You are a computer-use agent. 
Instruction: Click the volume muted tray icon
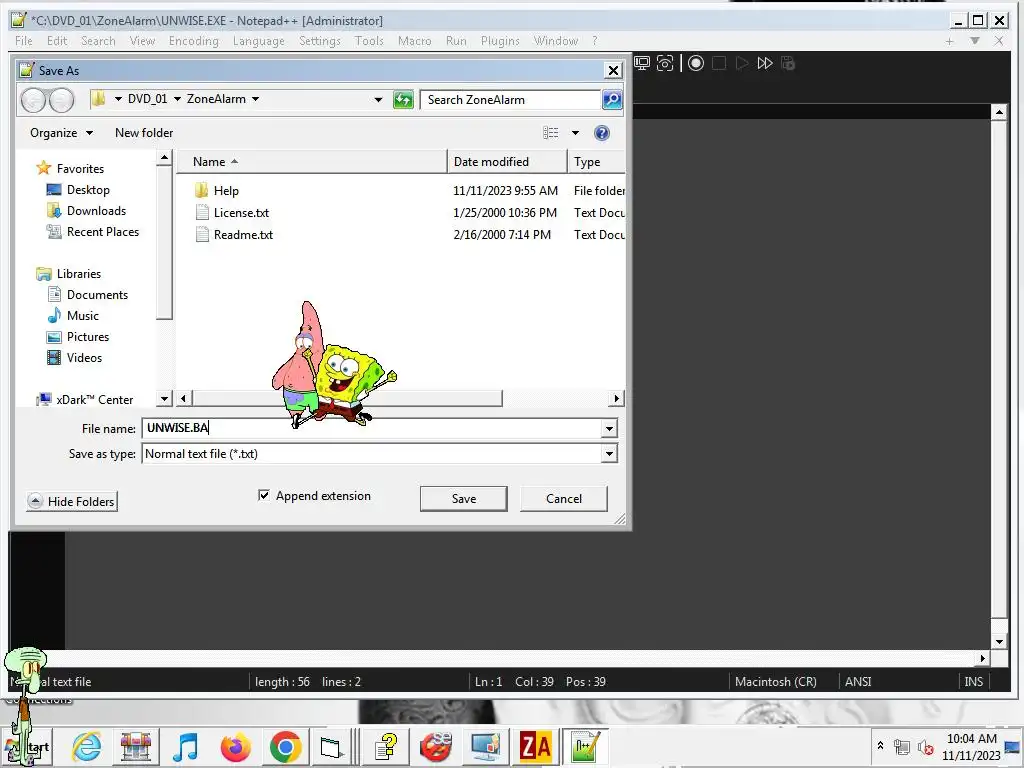925,746
